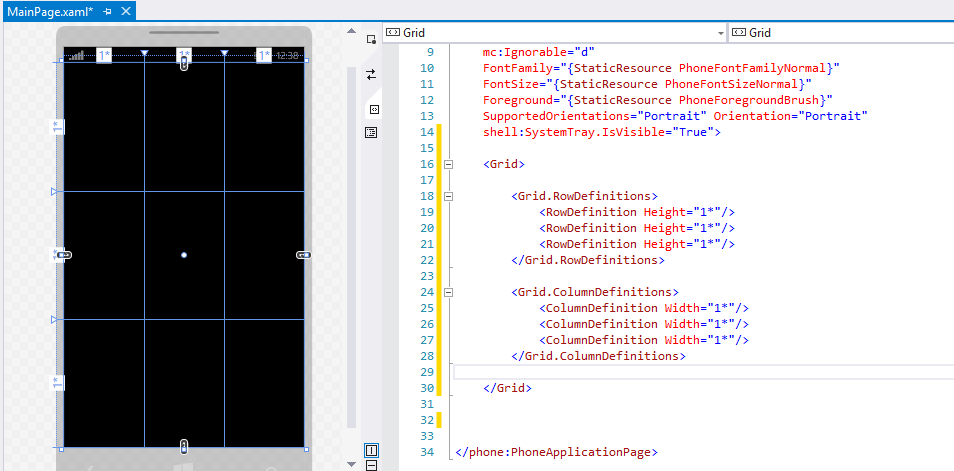Toggle the bottom margin anchor of grid
Screen dimensions: 954x471
point(184,445)
